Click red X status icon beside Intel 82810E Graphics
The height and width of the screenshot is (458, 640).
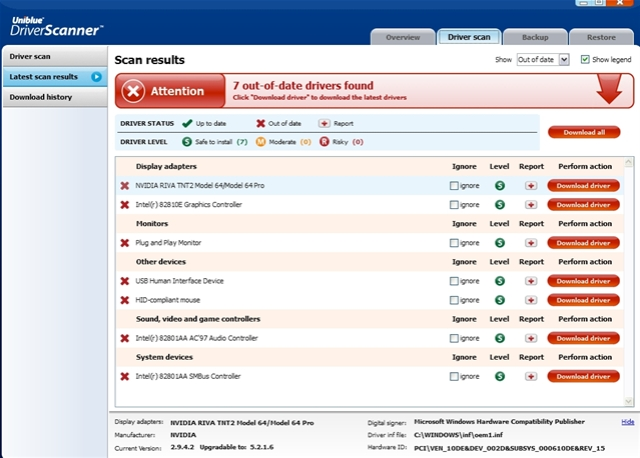pyautogui.click(x=125, y=205)
